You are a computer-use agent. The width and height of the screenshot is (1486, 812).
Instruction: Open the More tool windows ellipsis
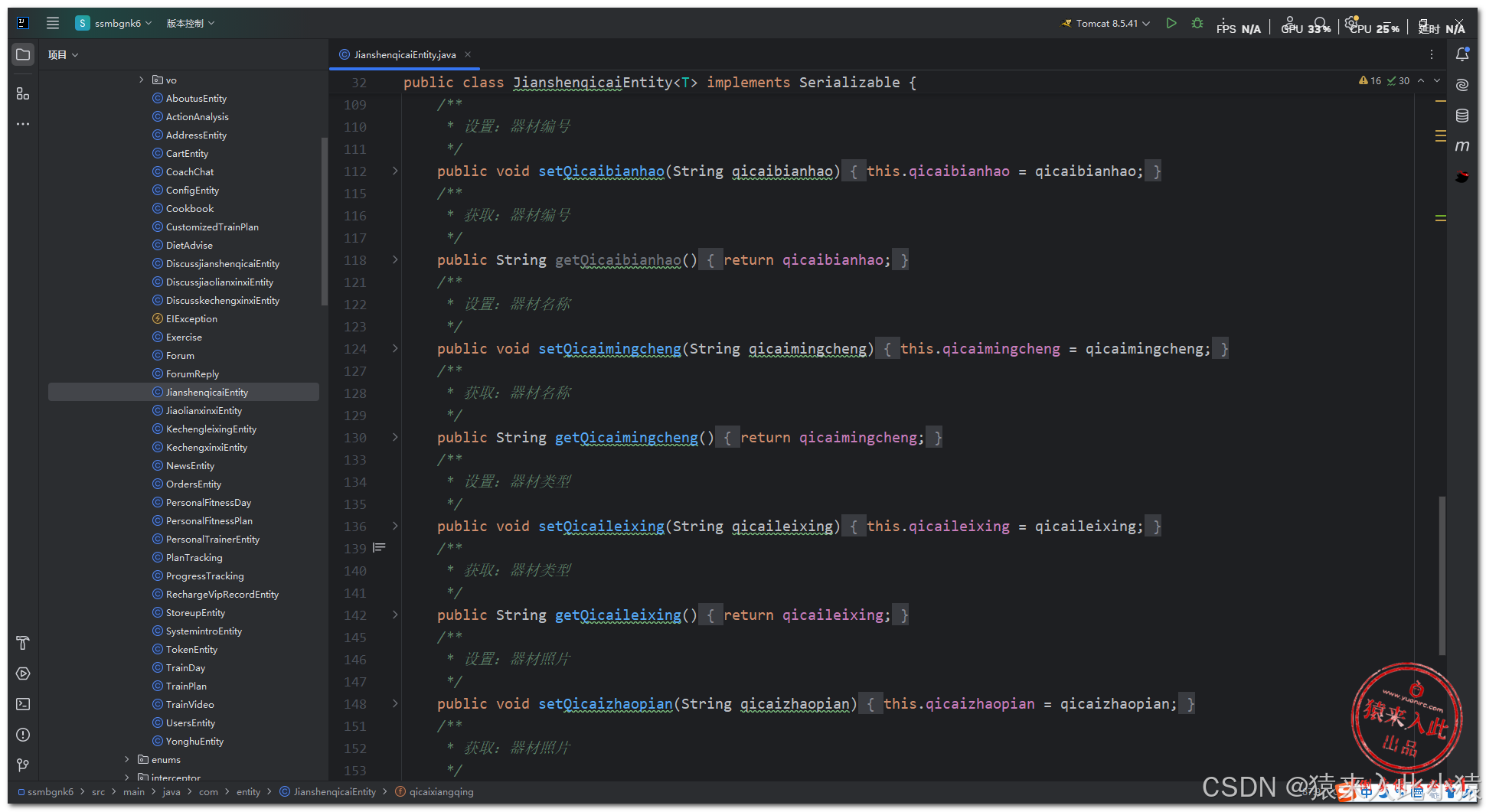pyautogui.click(x=23, y=124)
